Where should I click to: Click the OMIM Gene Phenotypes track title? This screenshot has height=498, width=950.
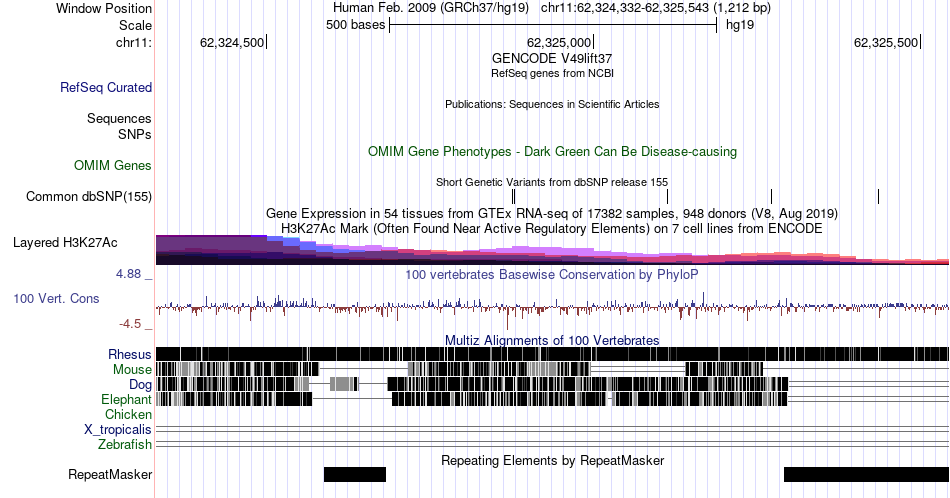pos(552,151)
